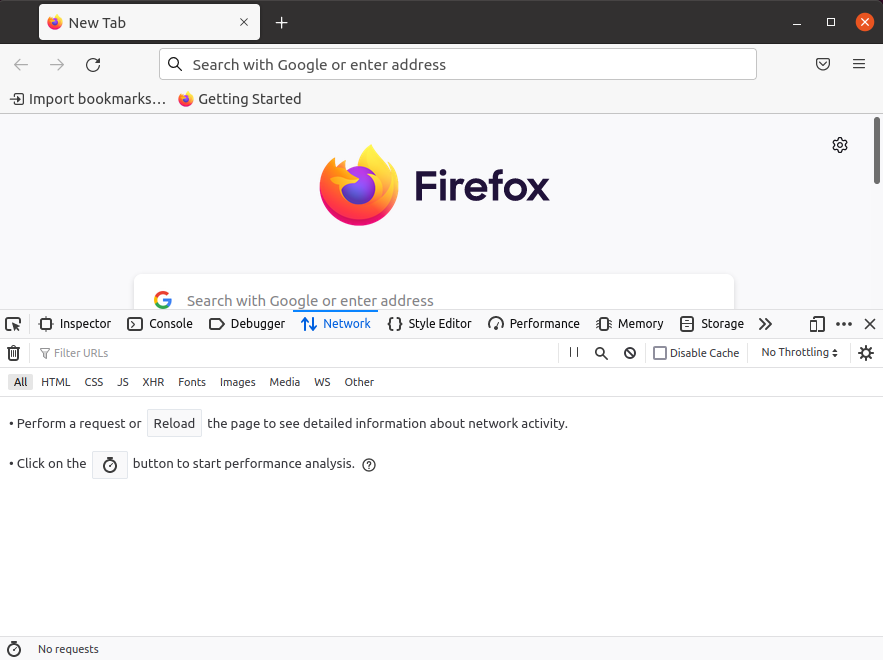This screenshot has width=883, height=660.
Task: Clear network requests with trash icon
Action: (x=14, y=353)
